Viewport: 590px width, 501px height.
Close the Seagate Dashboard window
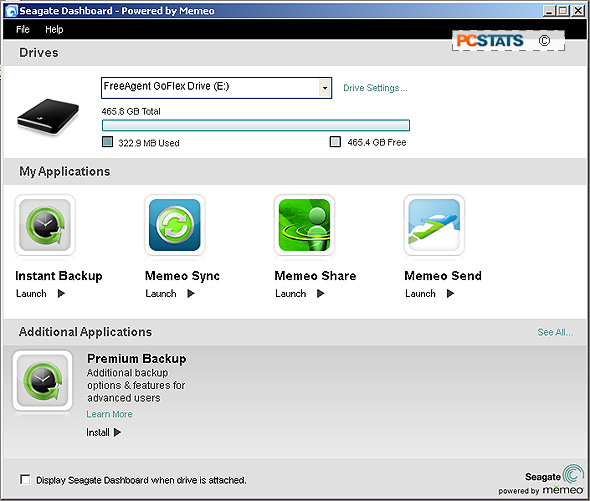[x=578, y=11]
